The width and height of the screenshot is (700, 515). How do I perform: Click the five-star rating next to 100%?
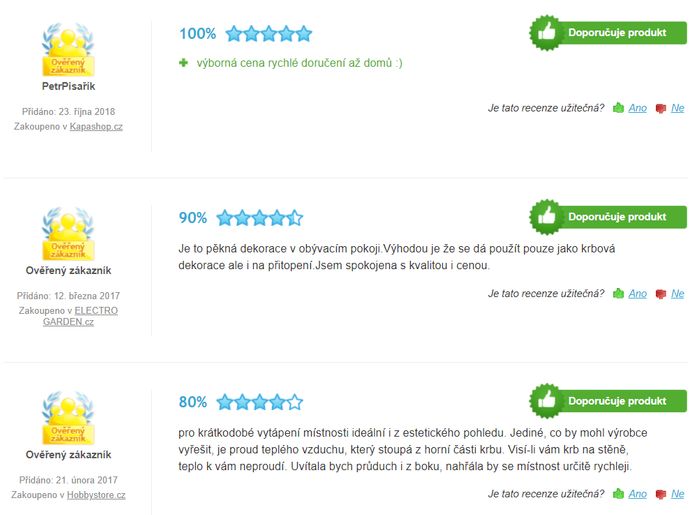pyautogui.click(x=269, y=33)
